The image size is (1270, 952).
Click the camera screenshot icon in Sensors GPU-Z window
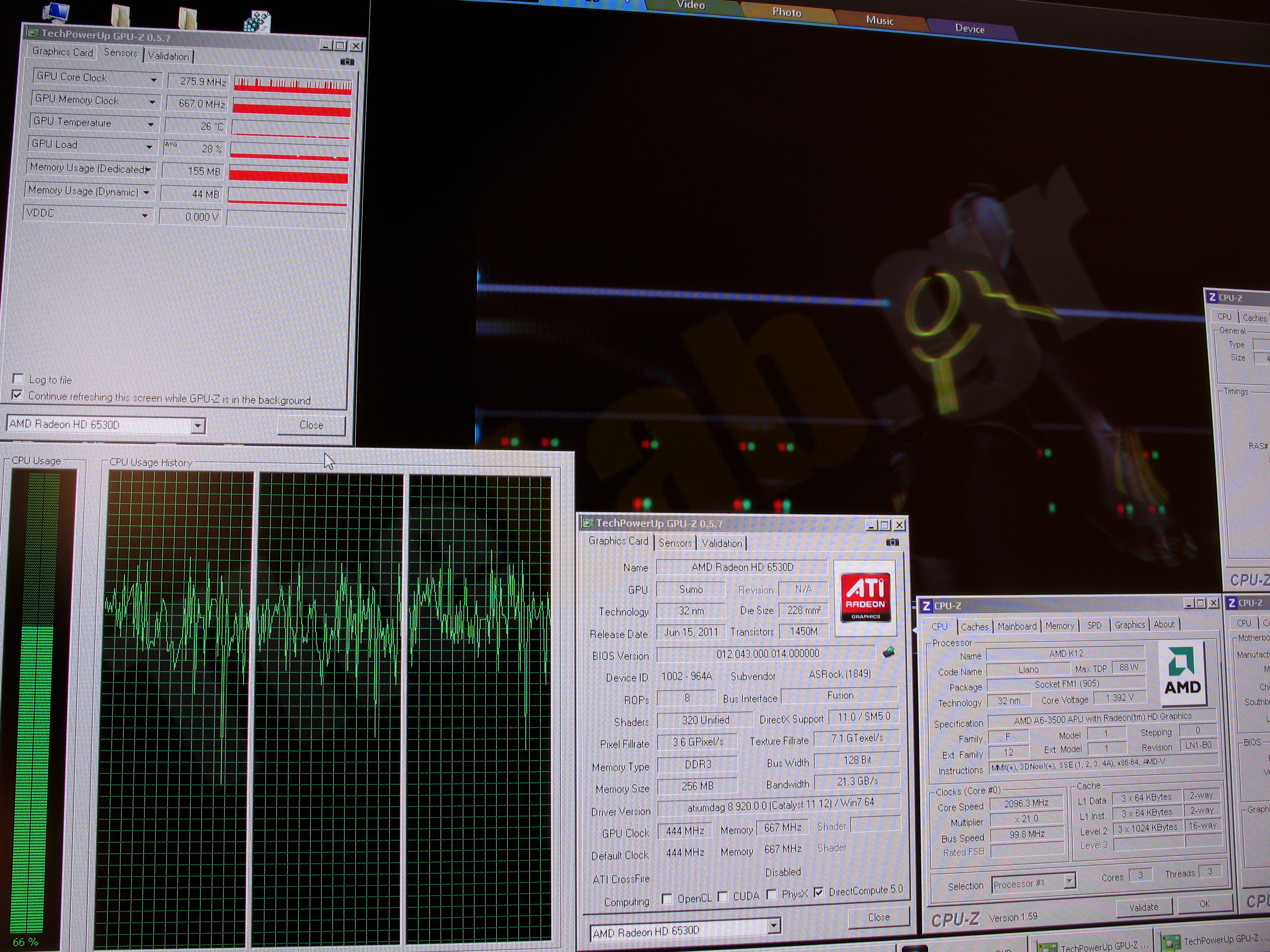(x=347, y=62)
